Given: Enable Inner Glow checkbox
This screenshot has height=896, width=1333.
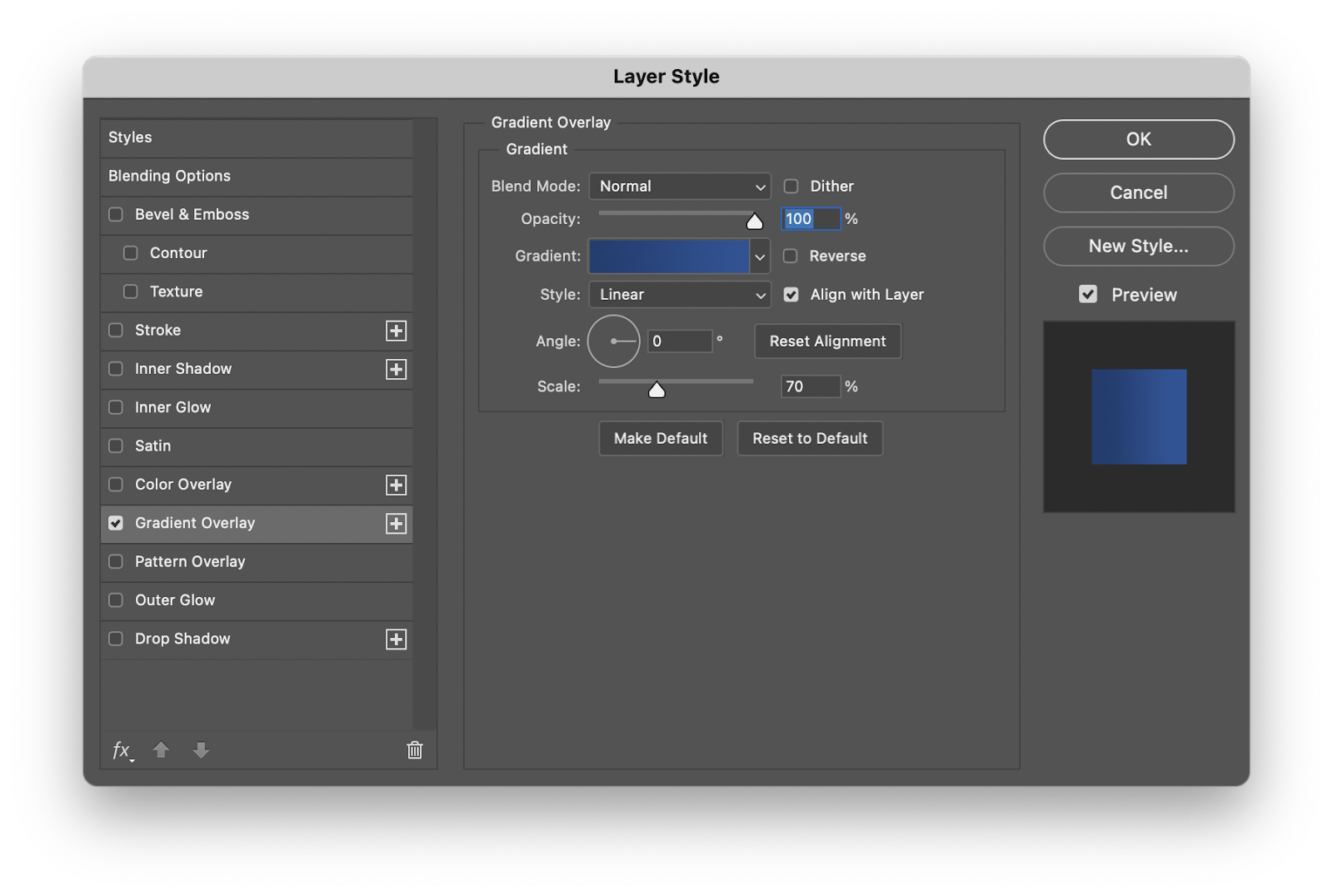Looking at the screenshot, I should click(x=116, y=407).
